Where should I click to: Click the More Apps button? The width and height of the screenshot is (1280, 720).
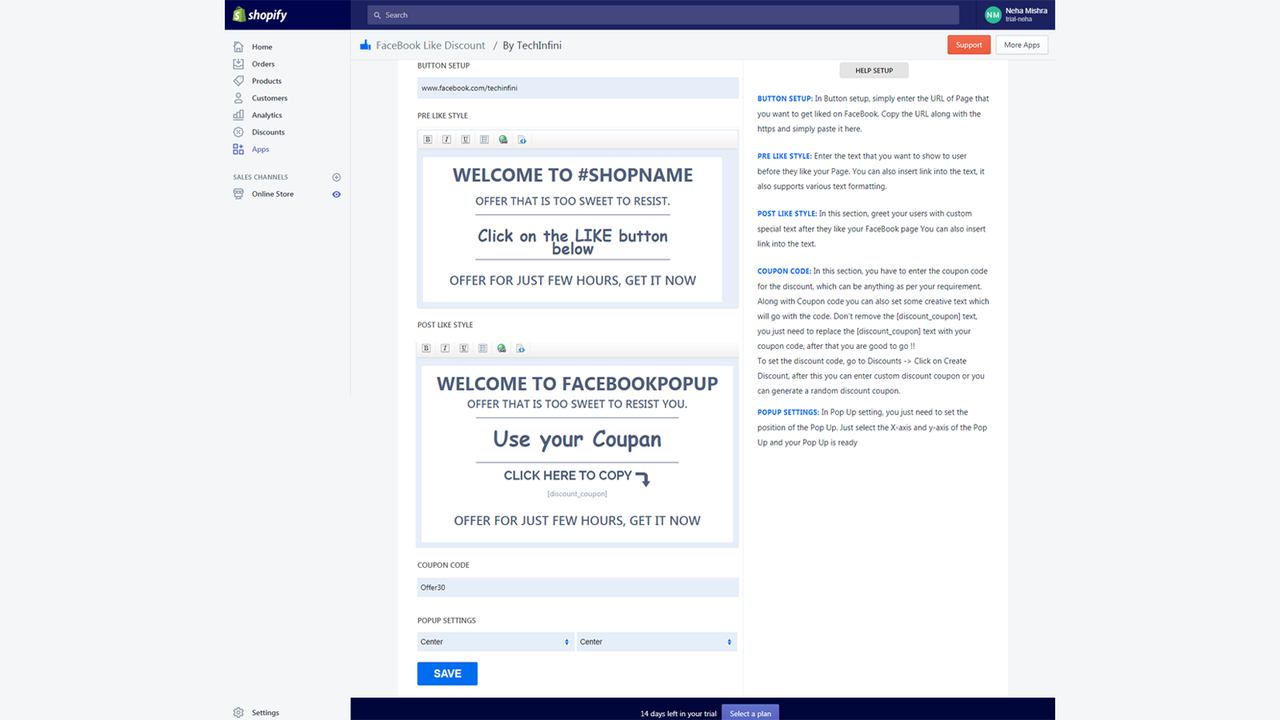1022,45
